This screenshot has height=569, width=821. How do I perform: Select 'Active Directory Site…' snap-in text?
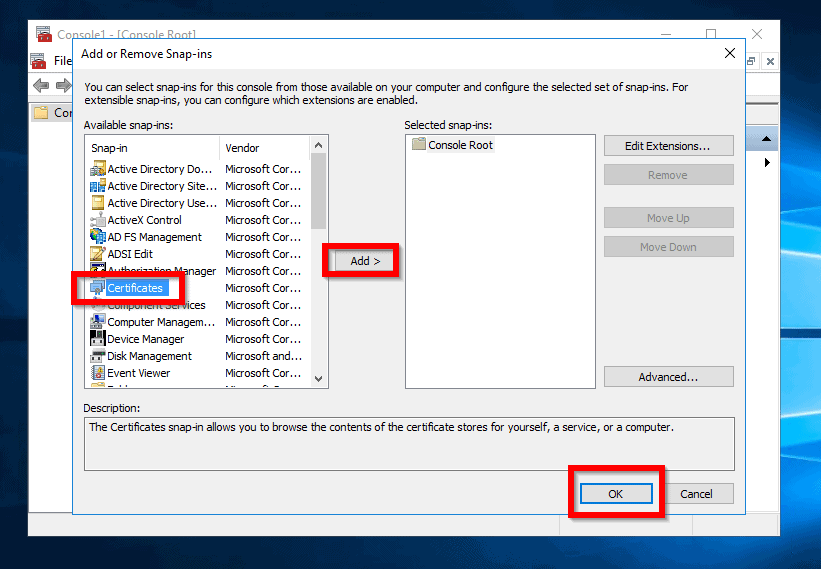[162, 186]
